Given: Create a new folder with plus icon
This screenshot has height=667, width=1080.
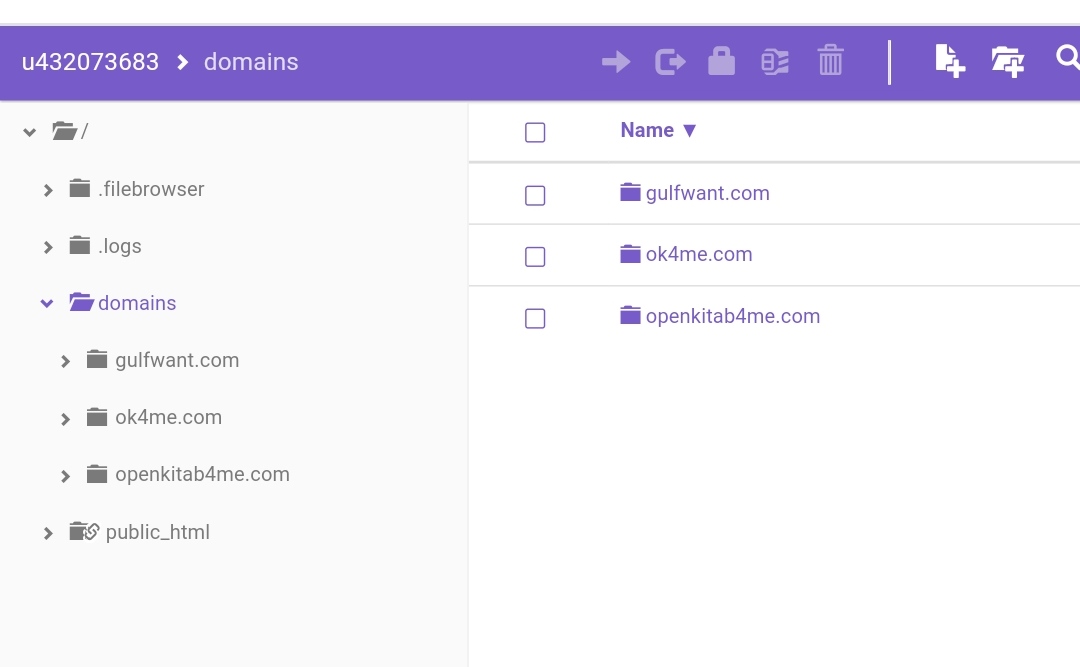Looking at the screenshot, I should [1007, 62].
